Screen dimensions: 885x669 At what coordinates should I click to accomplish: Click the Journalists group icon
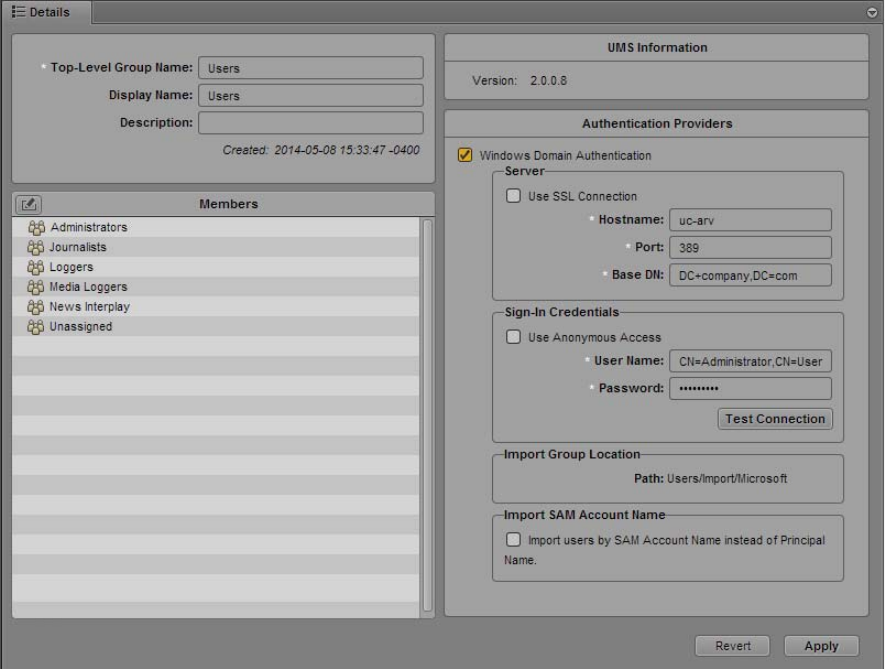36,247
